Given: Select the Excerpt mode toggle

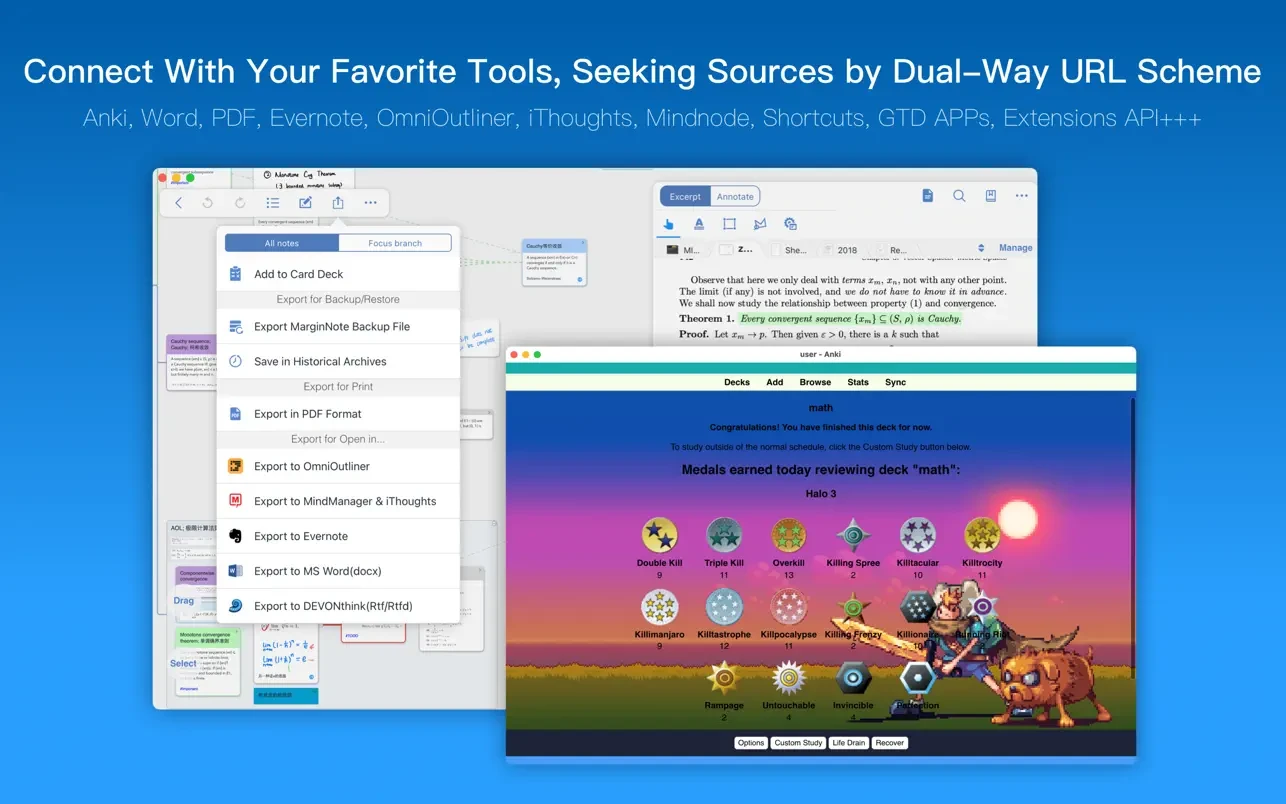Looking at the screenshot, I should tap(685, 196).
